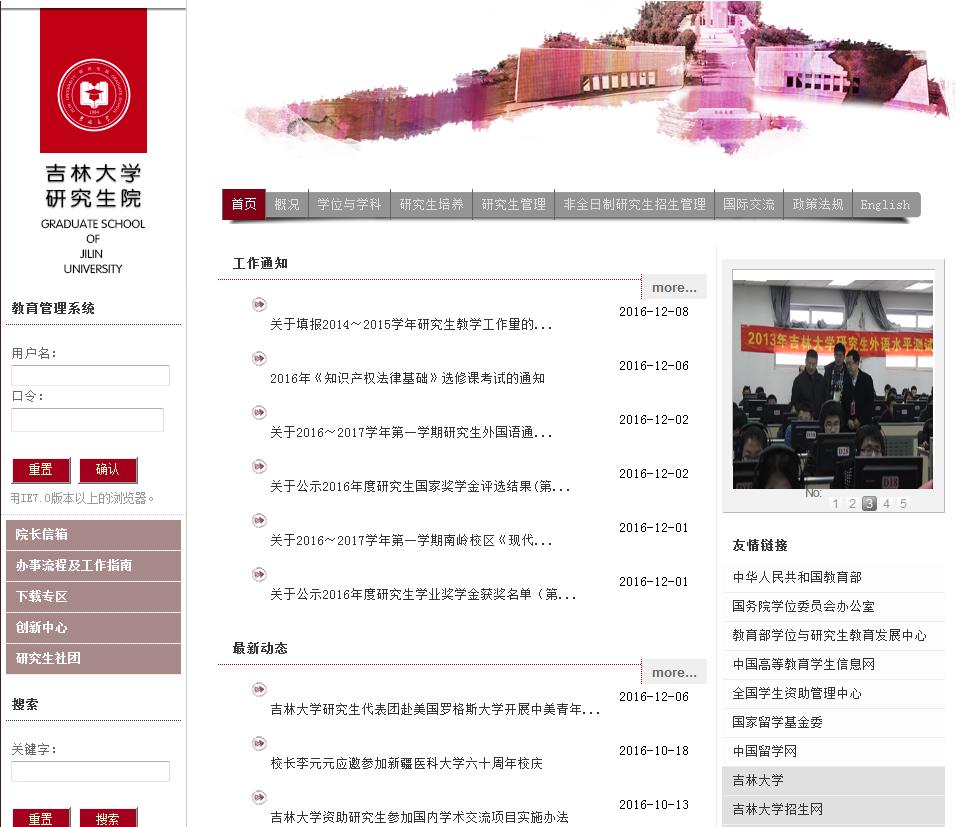This screenshot has height=827, width=964.
Task: Switch to the English site tab
Action: coord(885,204)
